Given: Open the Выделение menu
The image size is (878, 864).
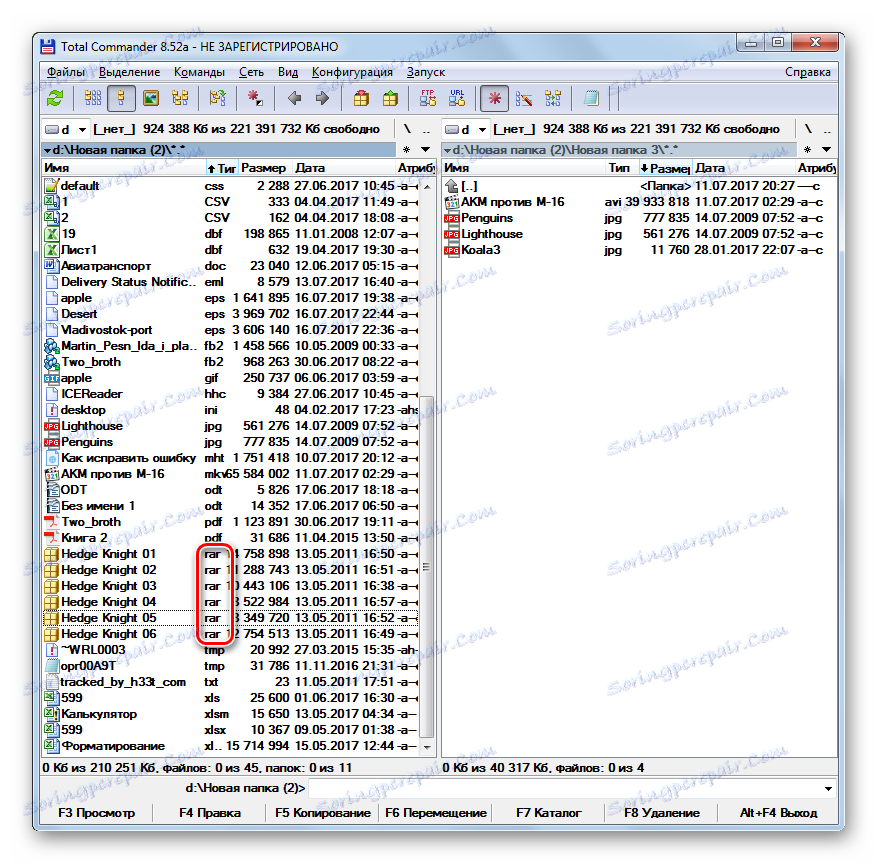Looking at the screenshot, I should pyautogui.click(x=129, y=72).
